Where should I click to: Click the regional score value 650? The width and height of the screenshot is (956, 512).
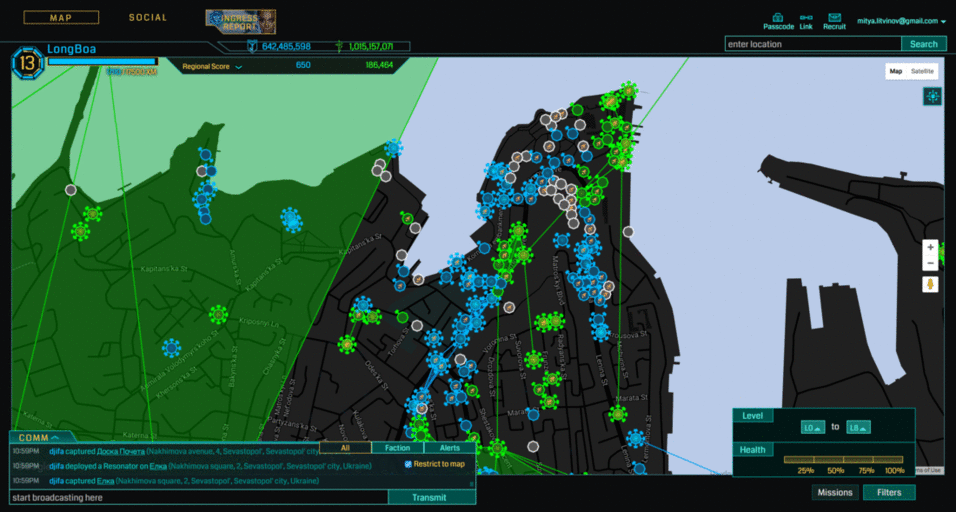pos(303,65)
